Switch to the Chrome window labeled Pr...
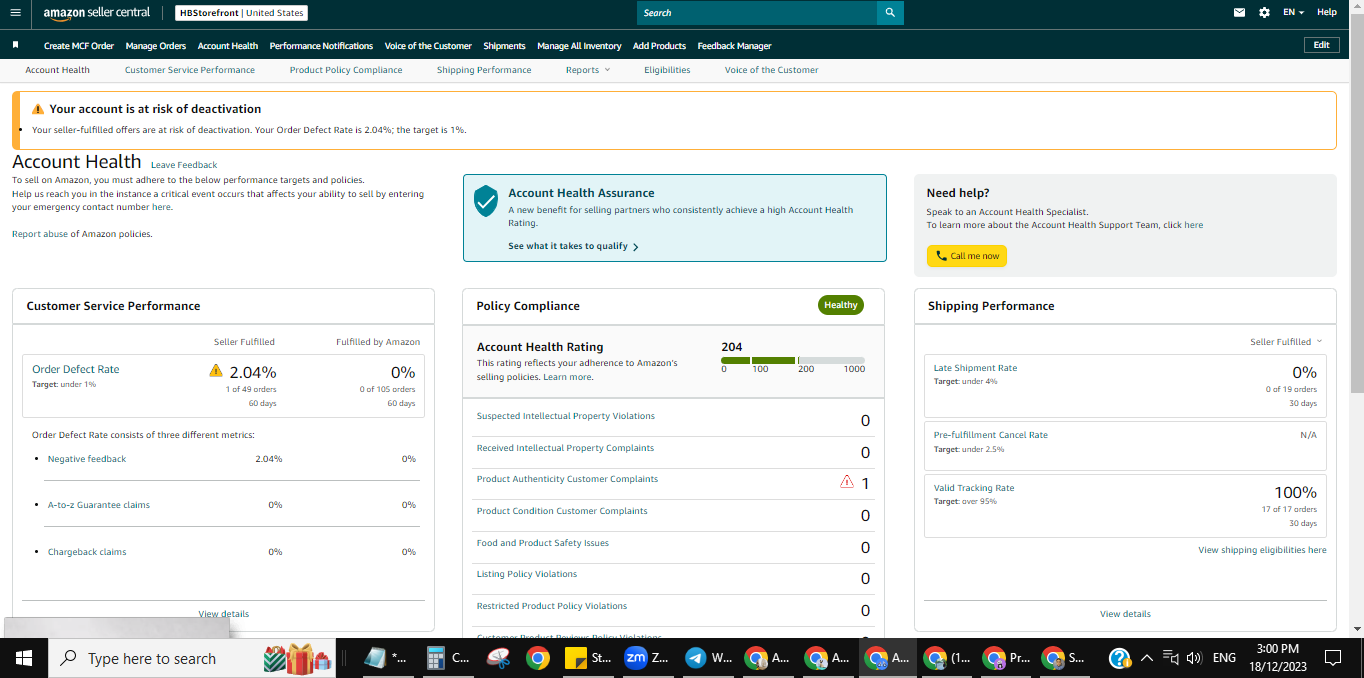The image size is (1364, 678). point(1006,658)
